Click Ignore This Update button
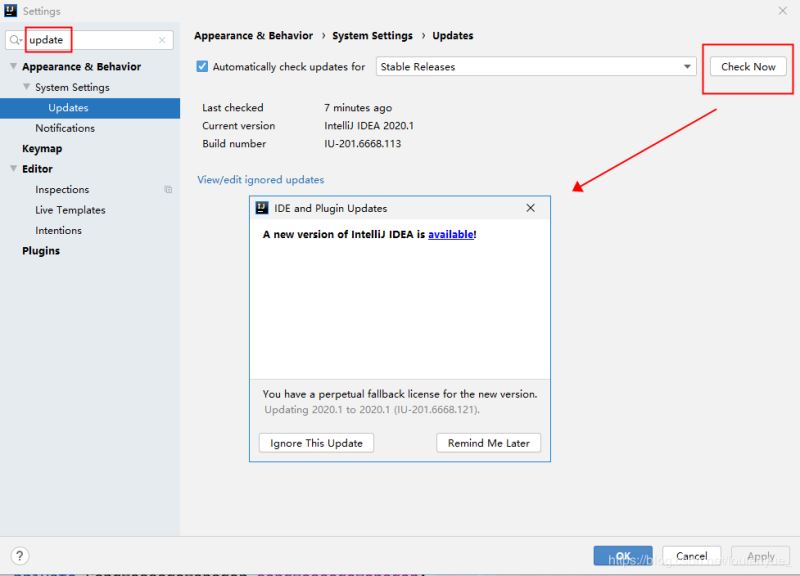This screenshot has width=800, height=576. [316, 443]
